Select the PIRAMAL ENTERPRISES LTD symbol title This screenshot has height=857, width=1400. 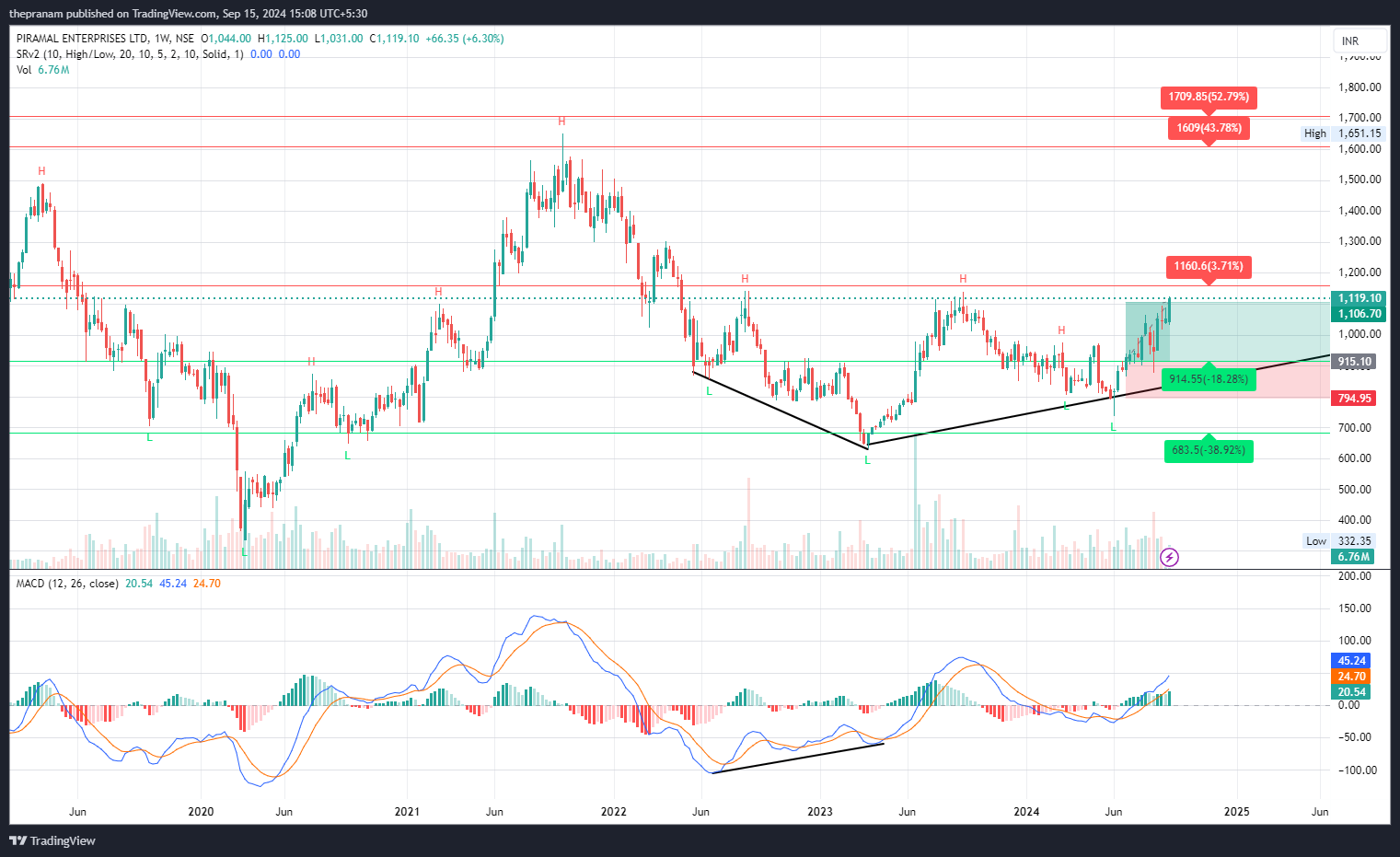pyautogui.click(x=83, y=39)
